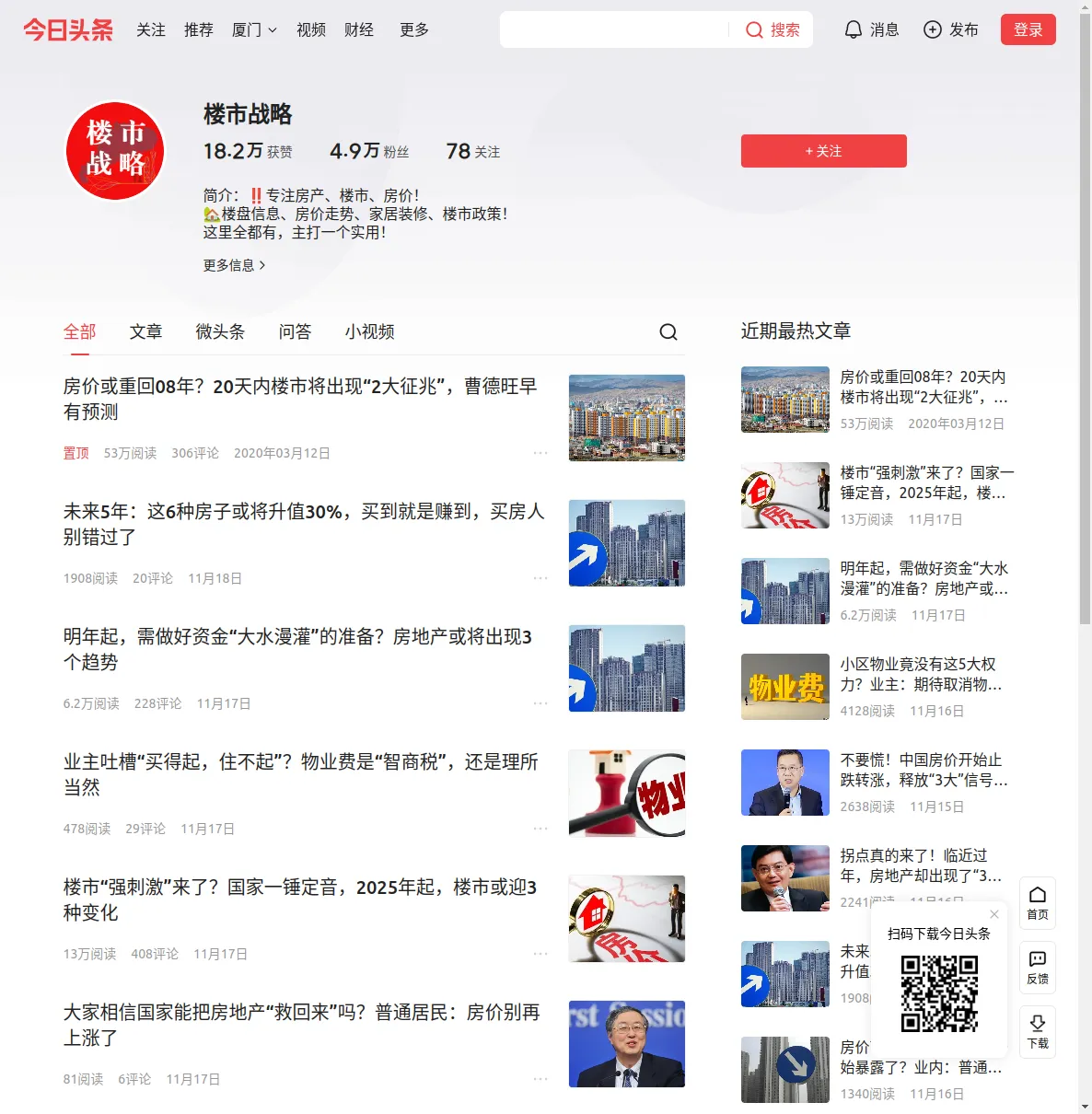Click the 18.2万 获赞 count
Image resolution: width=1092 pixels, height=1114 pixels.
click(248, 151)
